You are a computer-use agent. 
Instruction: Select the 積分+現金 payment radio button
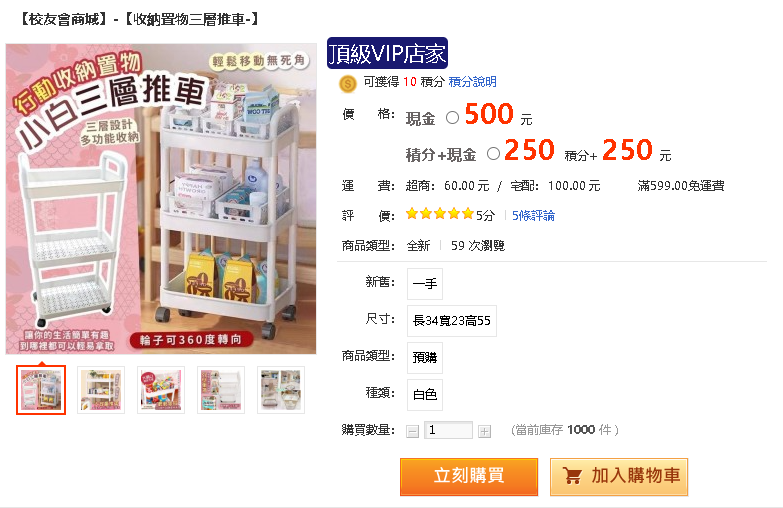(x=493, y=154)
